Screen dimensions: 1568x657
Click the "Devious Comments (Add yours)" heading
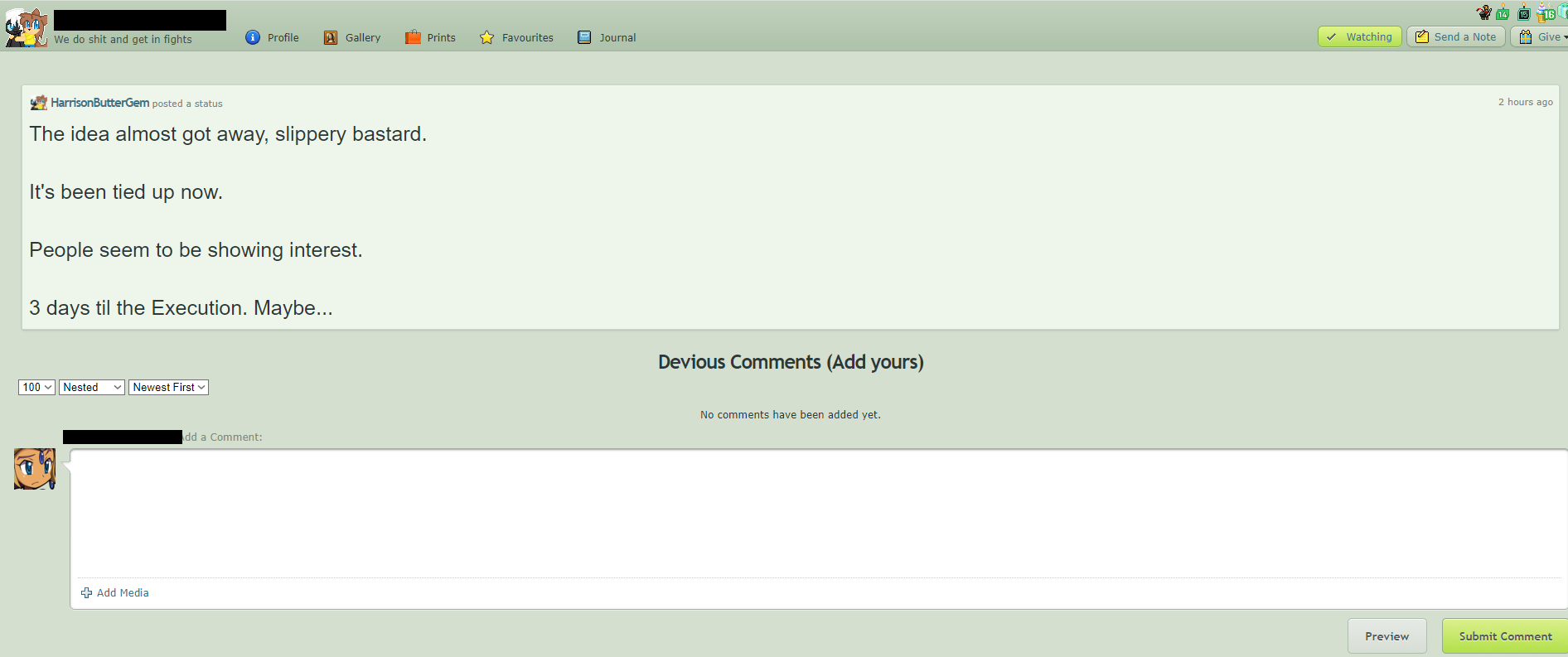point(791,362)
